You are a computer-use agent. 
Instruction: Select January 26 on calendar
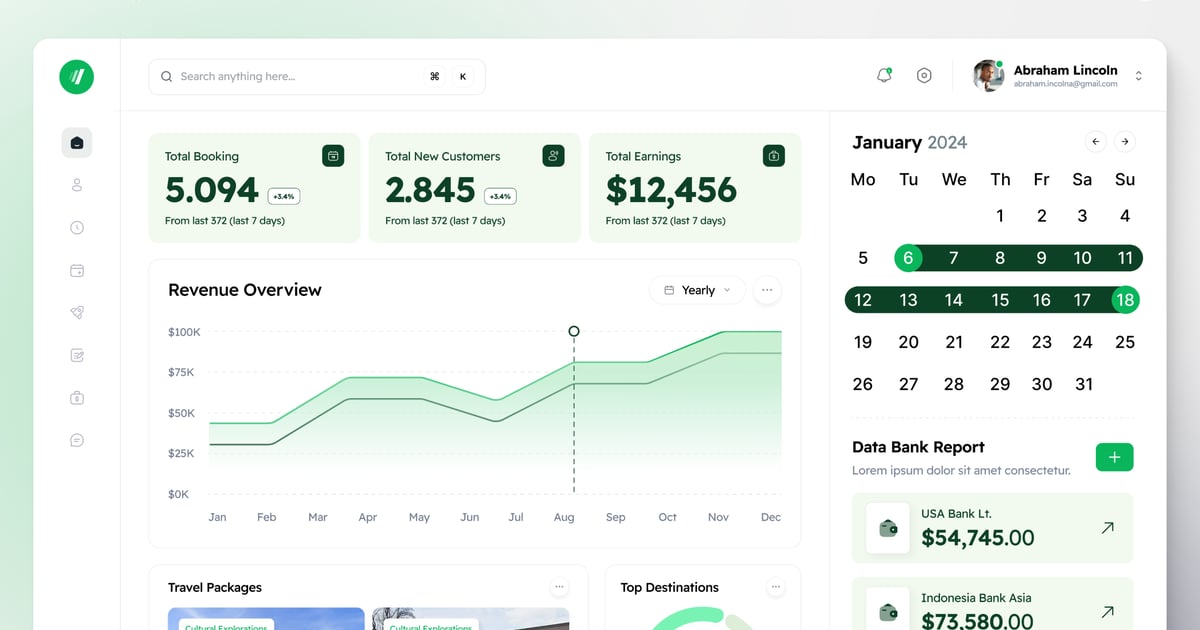(863, 384)
